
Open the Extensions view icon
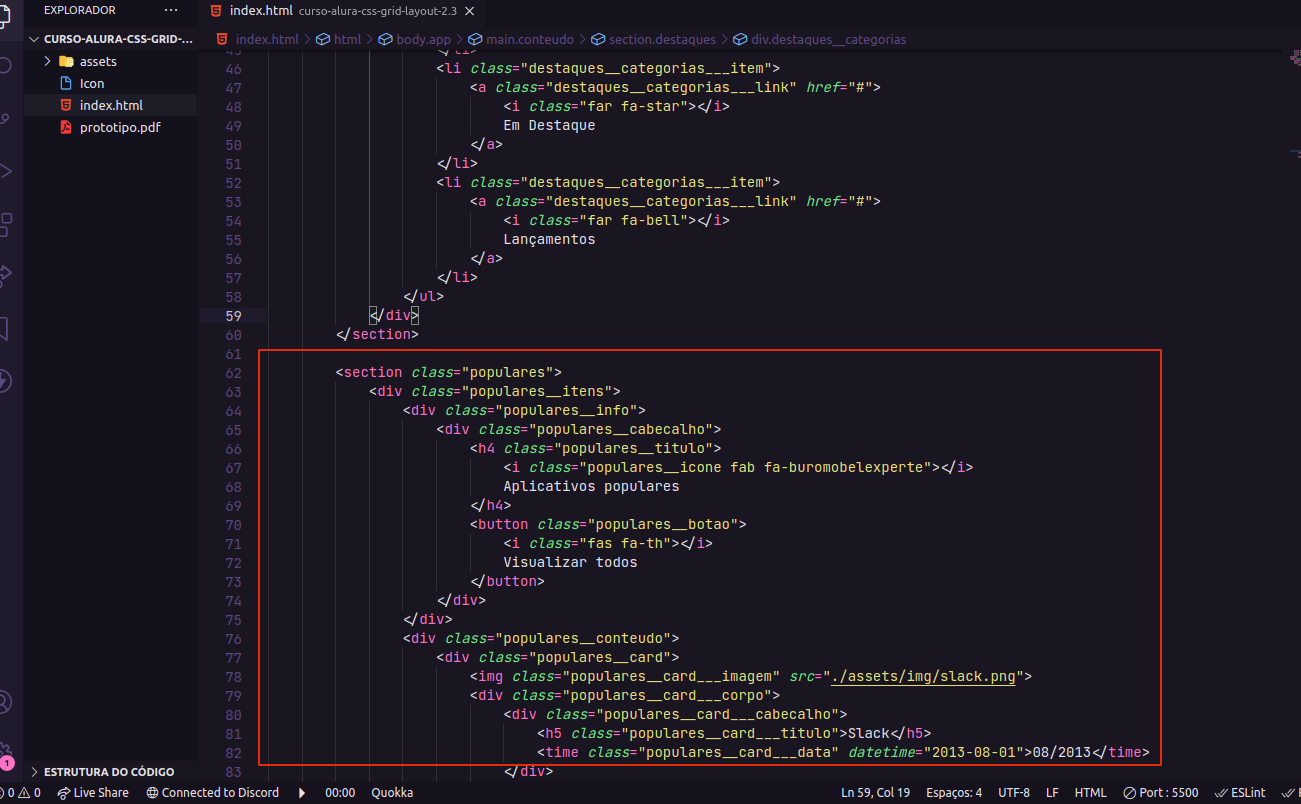pyautogui.click(x=6, y=224)
